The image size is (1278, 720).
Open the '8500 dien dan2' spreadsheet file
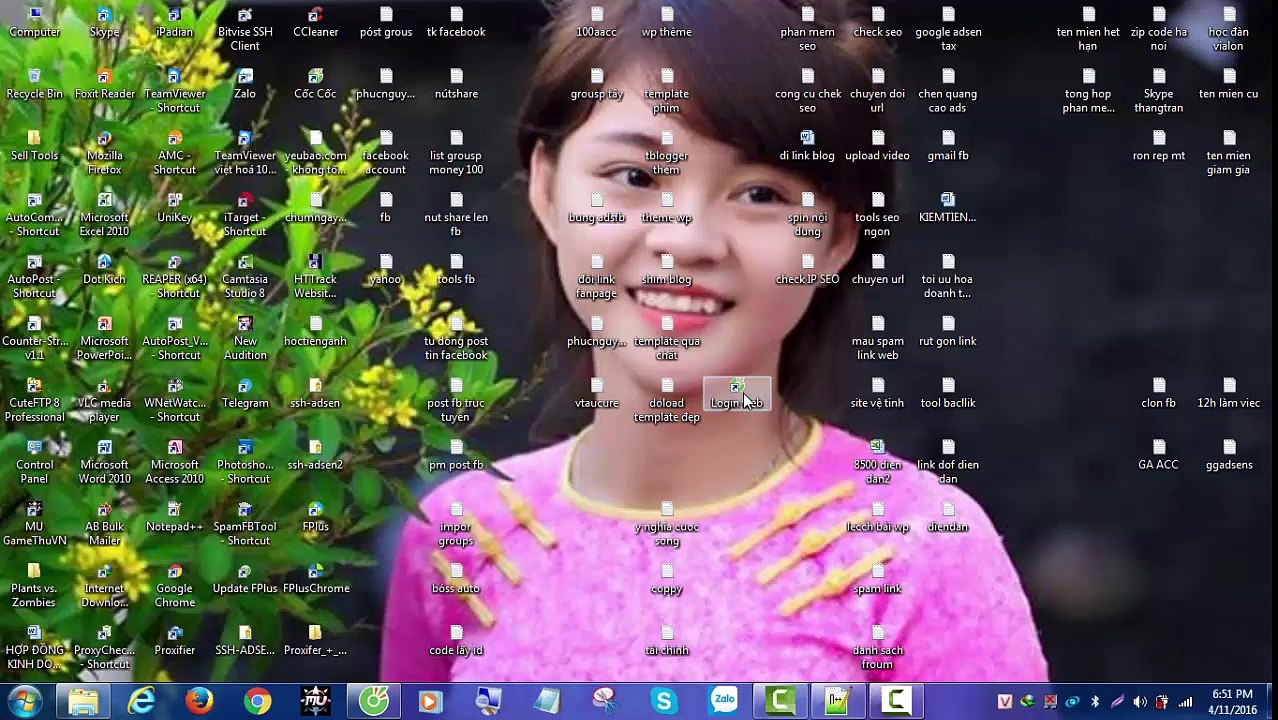[x=878, y=464]
